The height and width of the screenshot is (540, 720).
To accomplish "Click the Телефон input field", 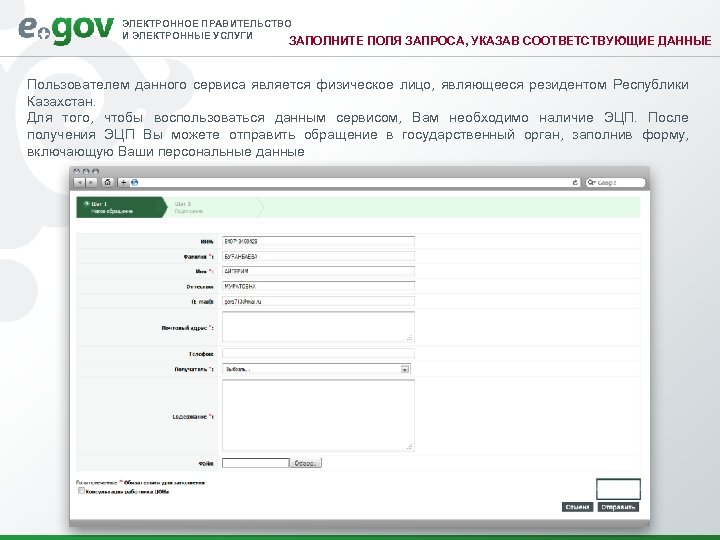I will pos(318,354).
